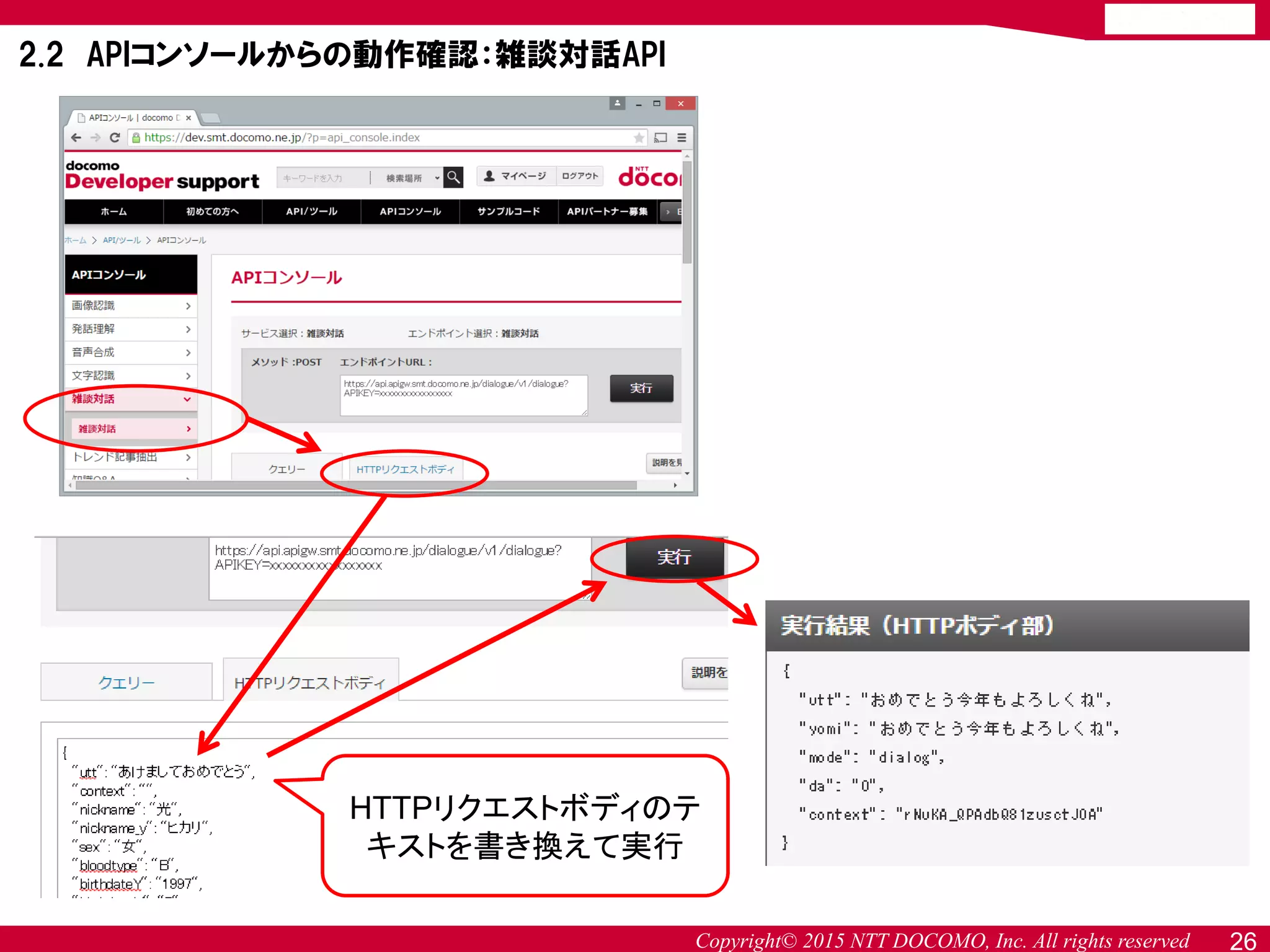
Task: Expand the トレンド記事抽出 sidebar item
Action: click(131, 457)
